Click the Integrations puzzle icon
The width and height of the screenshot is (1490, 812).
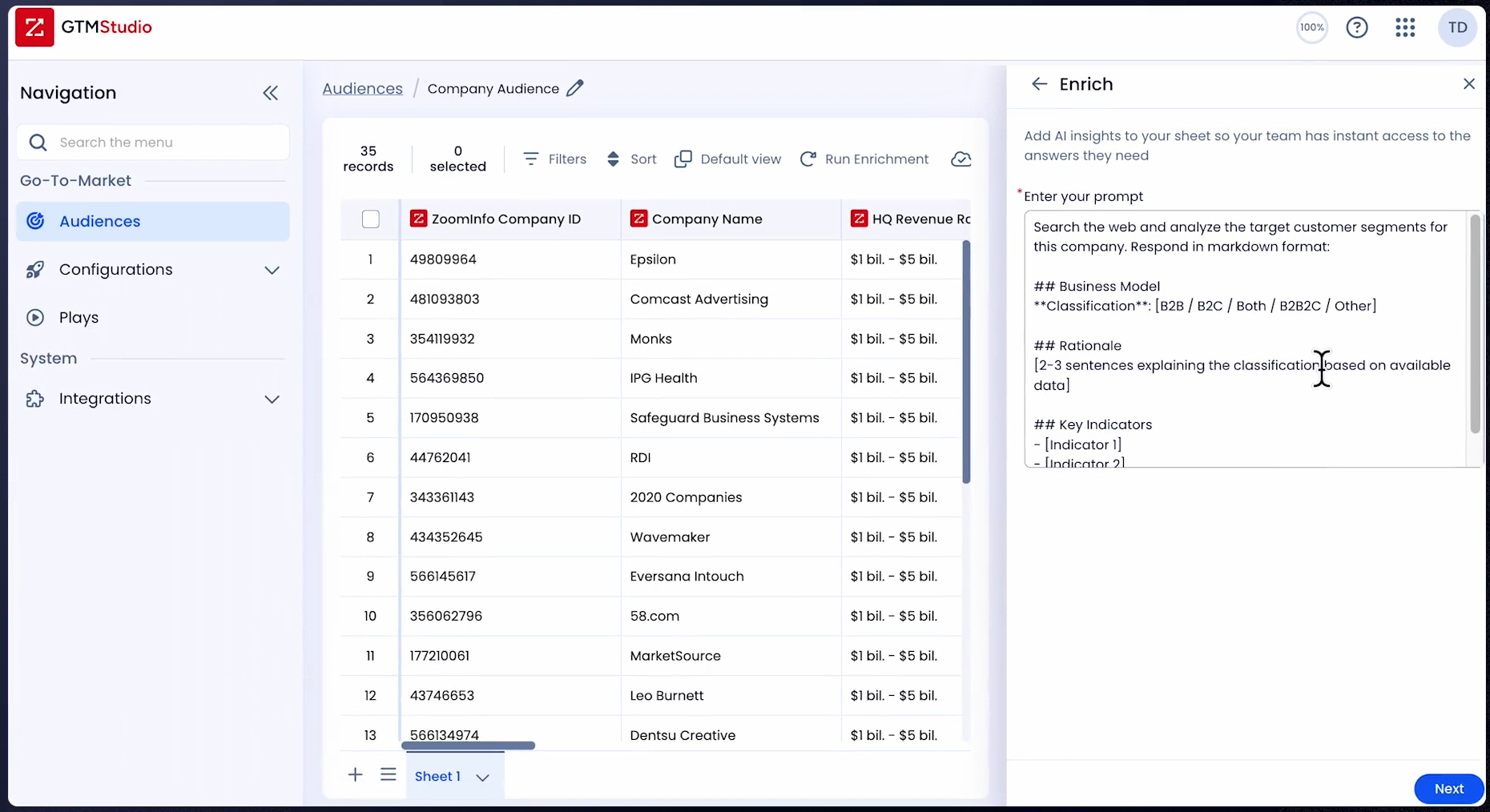tap(35, 399)
